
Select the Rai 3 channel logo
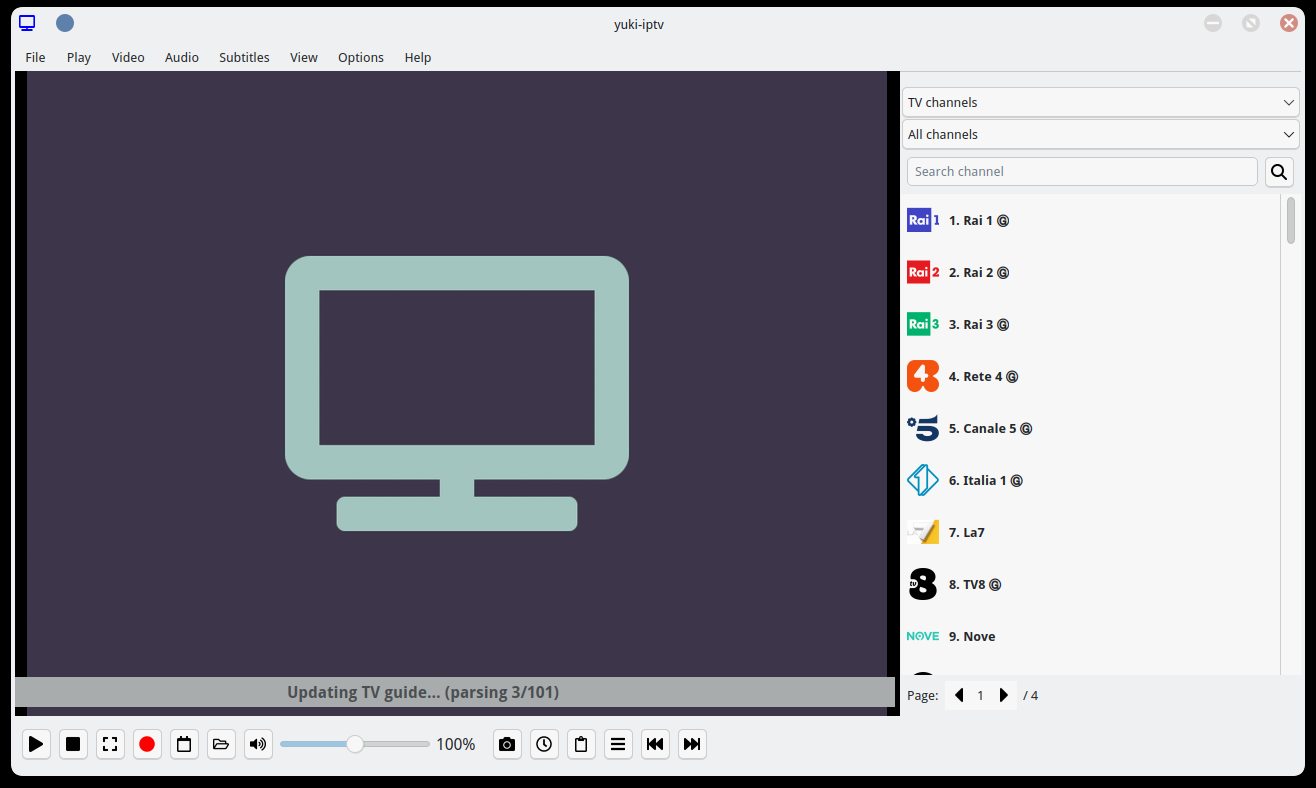pyautogui.click(x=923, y=324)
